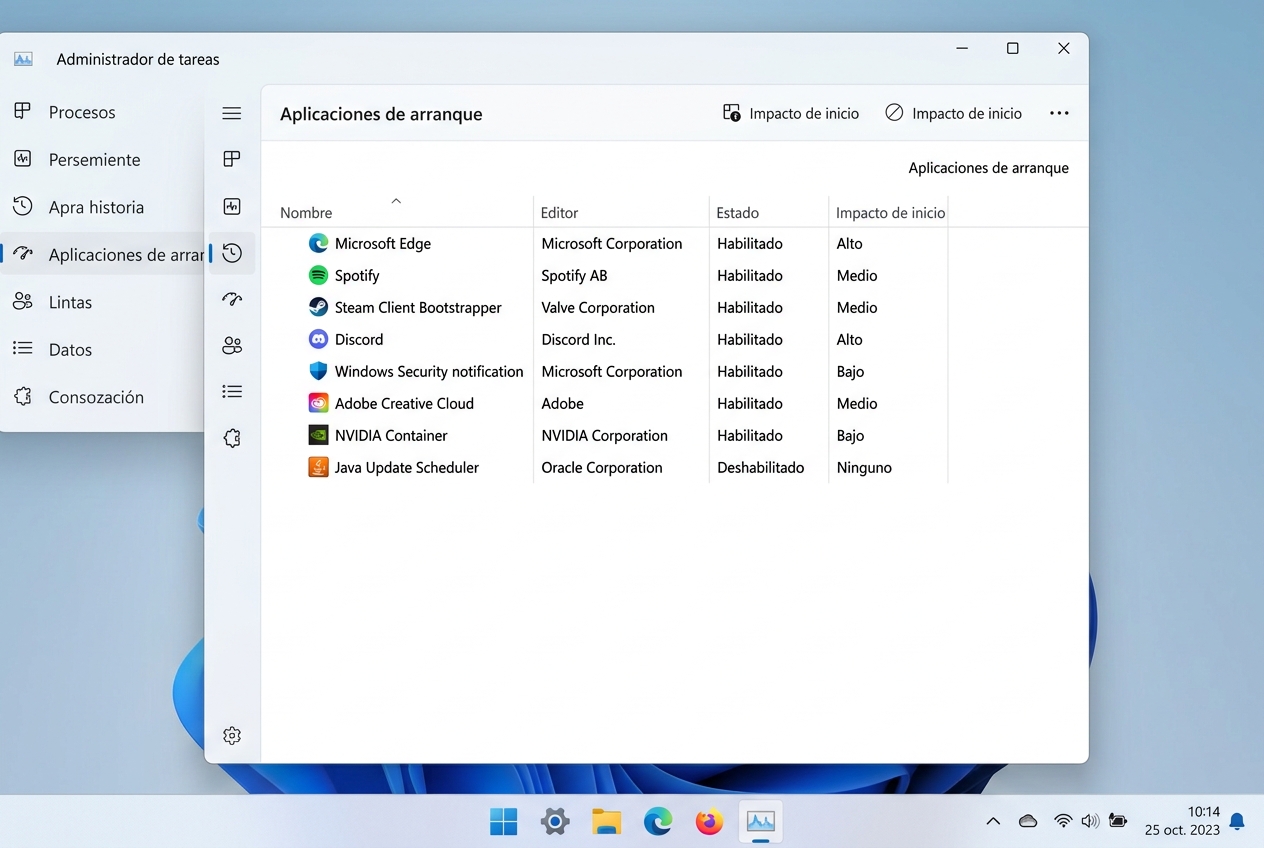Select the Microsoft Edge icon in startup list
The width and height of the screenshot is (1264, 848).
click(318, 243)
